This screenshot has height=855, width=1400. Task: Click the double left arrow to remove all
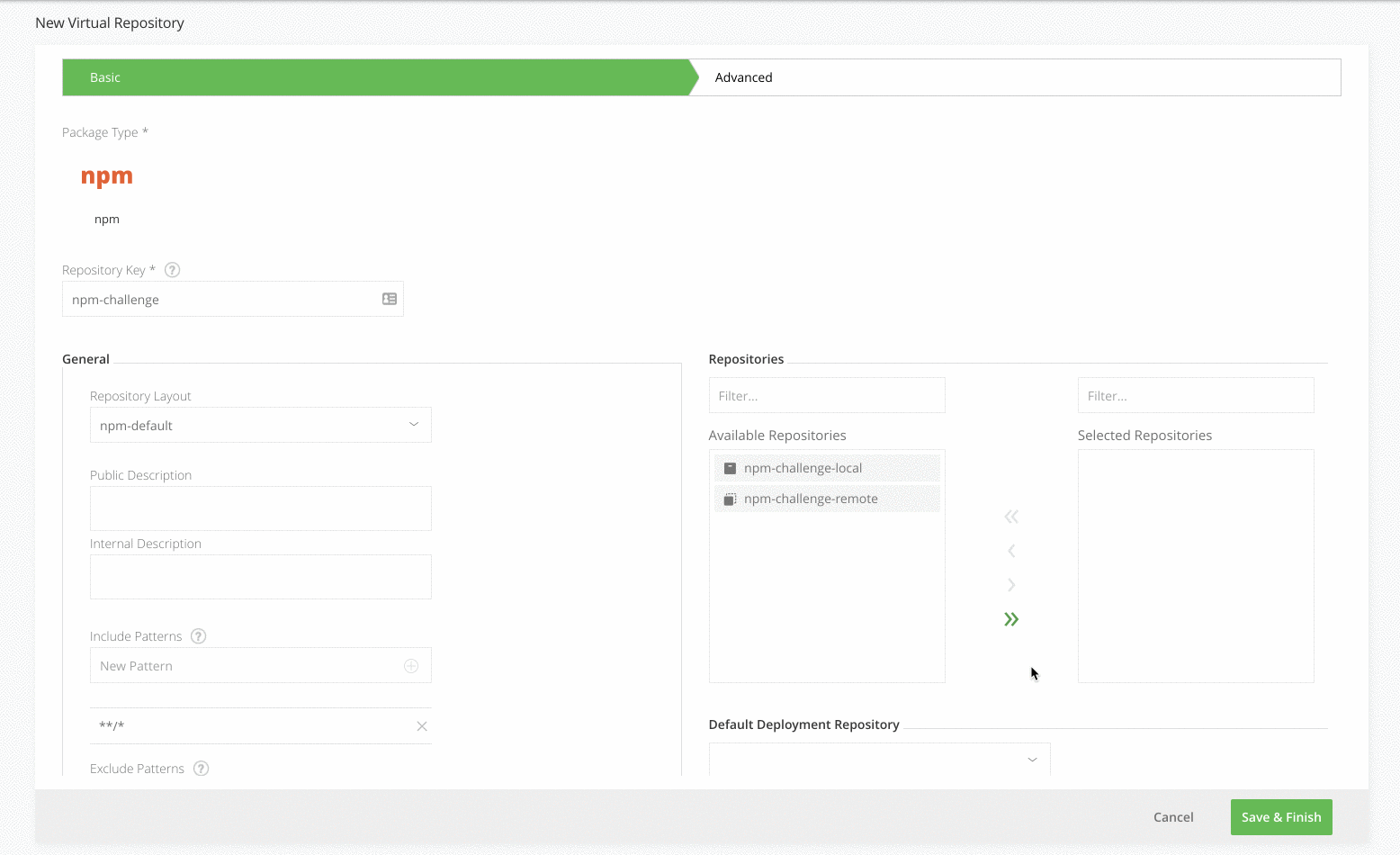1011,517
